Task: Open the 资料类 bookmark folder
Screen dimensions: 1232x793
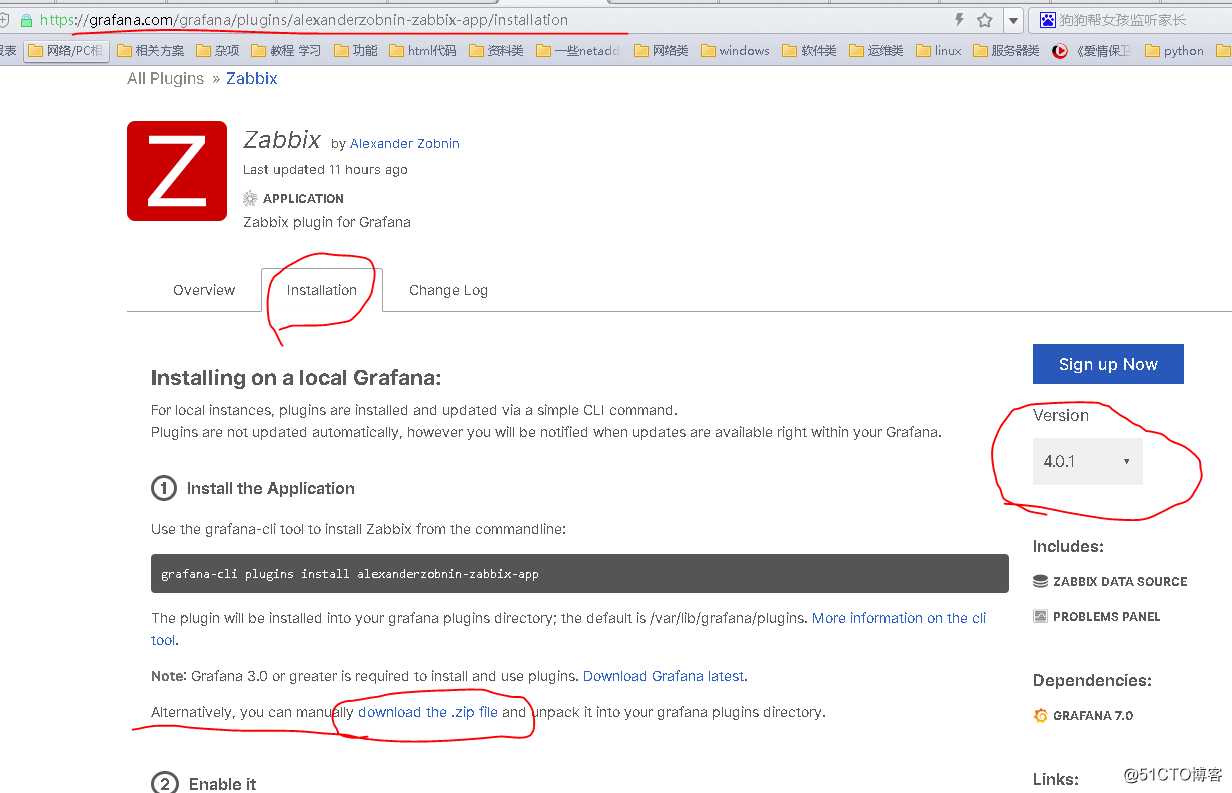Action: pyautogui.click(x=496, y=50)
